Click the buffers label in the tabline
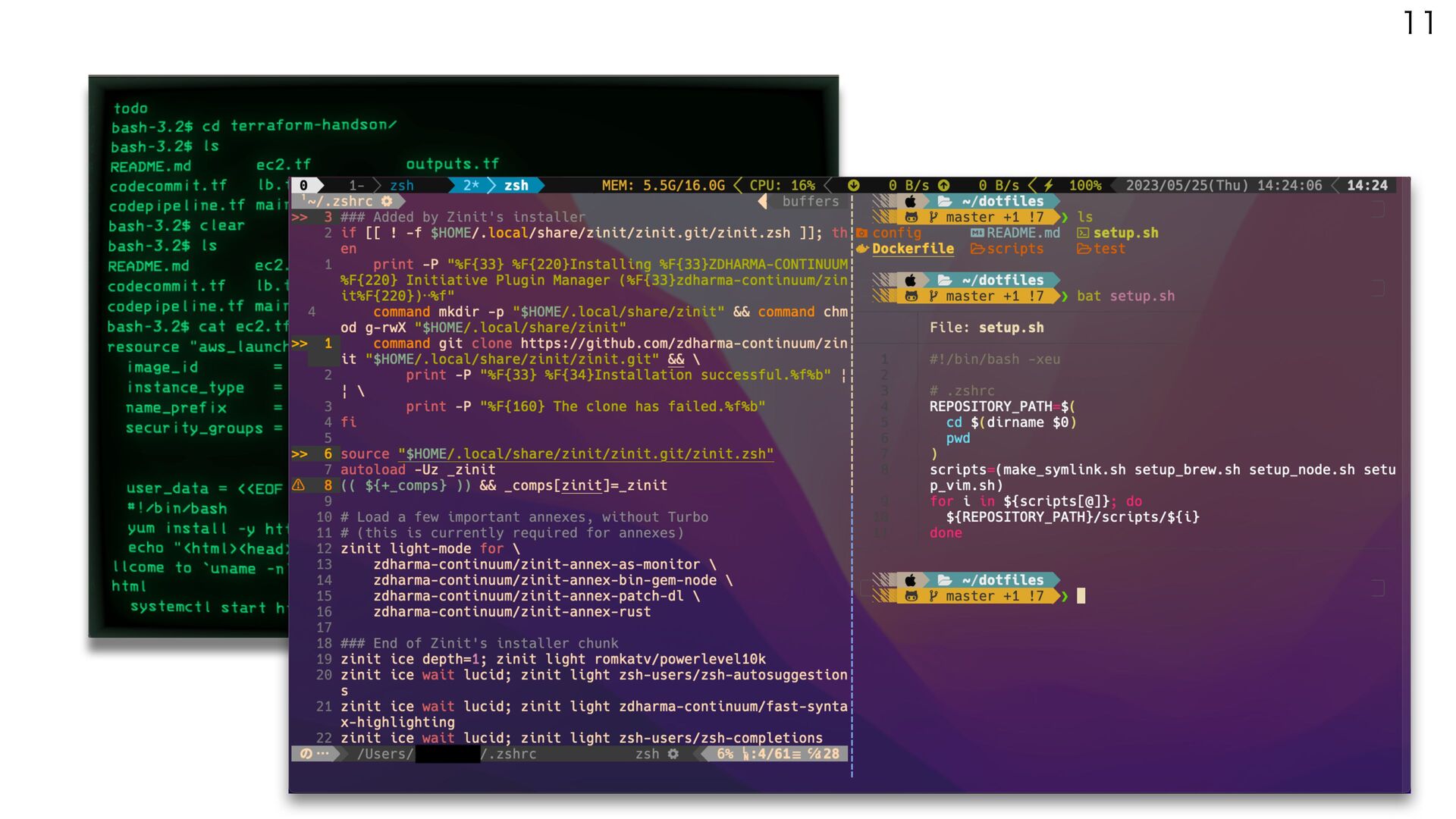 (810, 201)
